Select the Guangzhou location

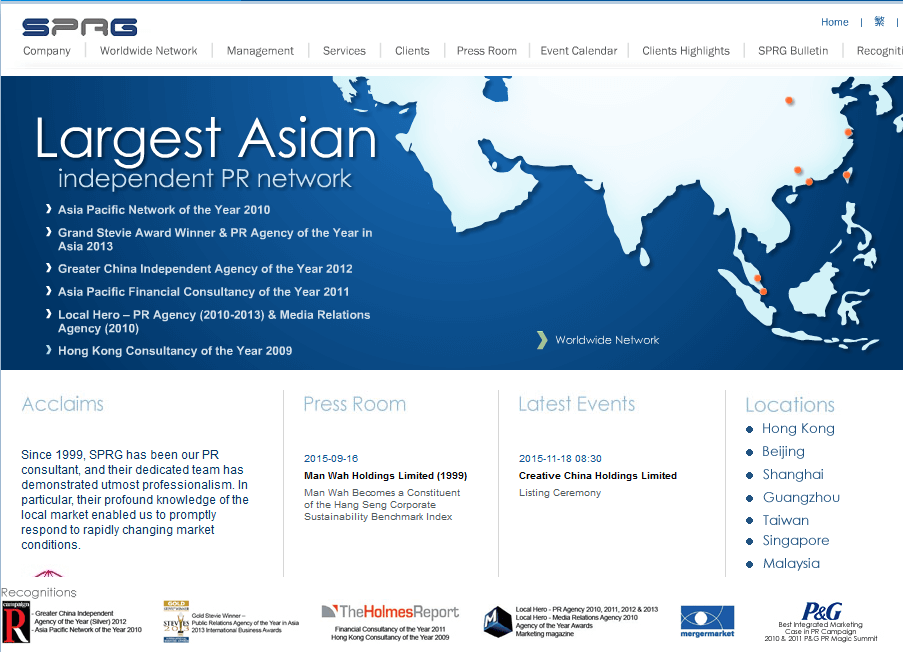(801, 498)
